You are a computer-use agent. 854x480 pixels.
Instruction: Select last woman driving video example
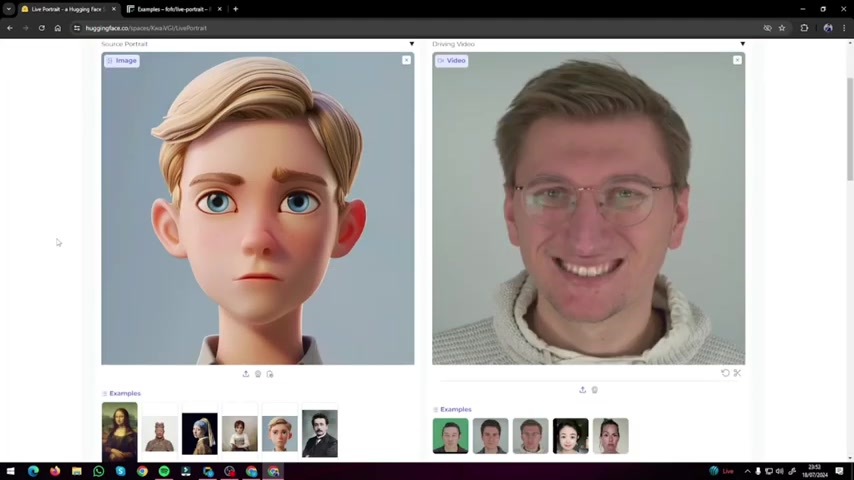coord(611,436)
